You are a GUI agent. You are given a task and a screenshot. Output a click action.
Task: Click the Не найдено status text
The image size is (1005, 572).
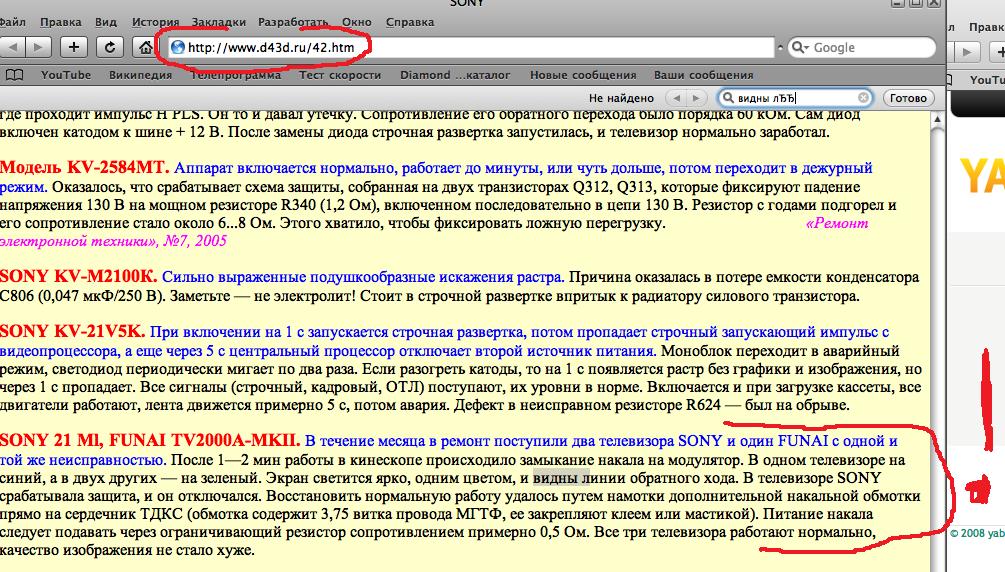pyautogui.click(x=621, y=98)
